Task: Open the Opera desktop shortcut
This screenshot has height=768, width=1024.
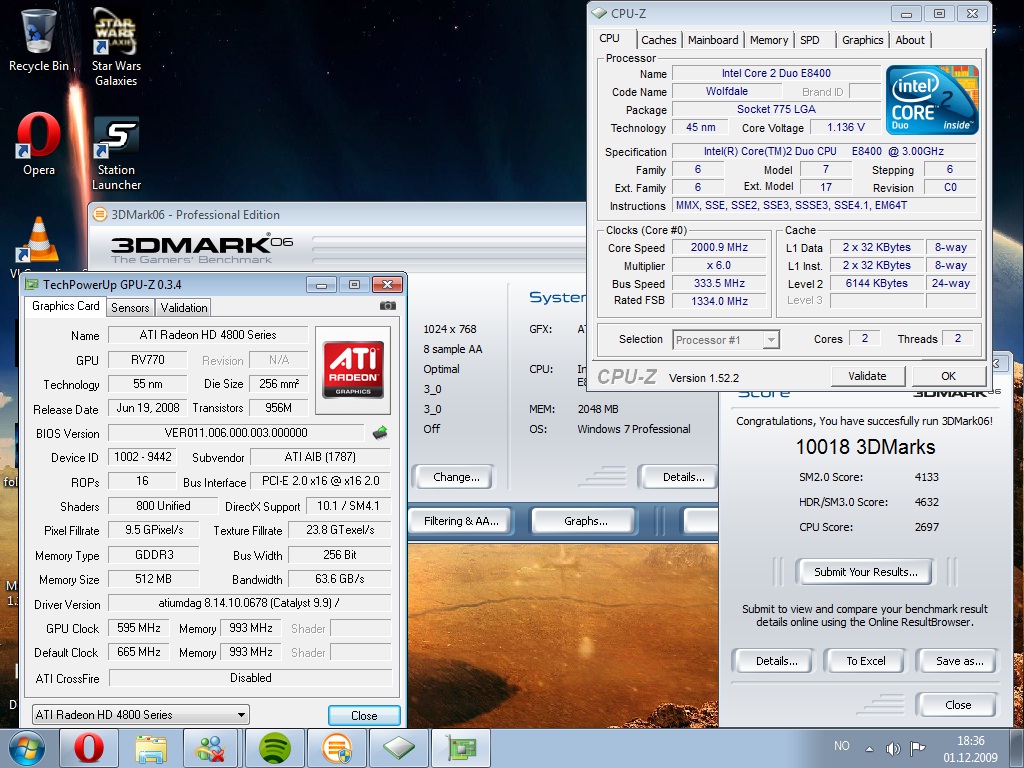Action: point(39,144)
